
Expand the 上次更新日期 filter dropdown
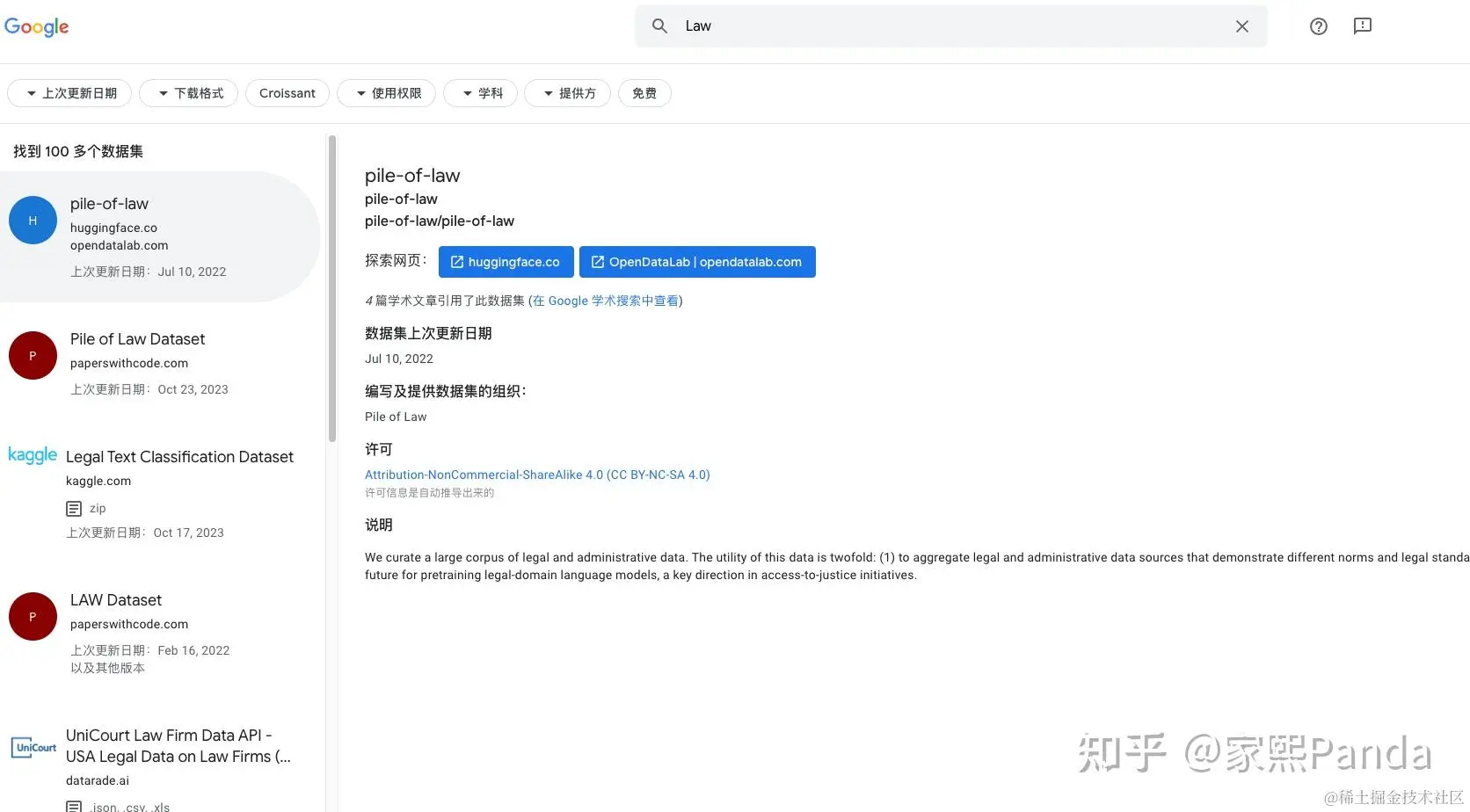[69, 93]
